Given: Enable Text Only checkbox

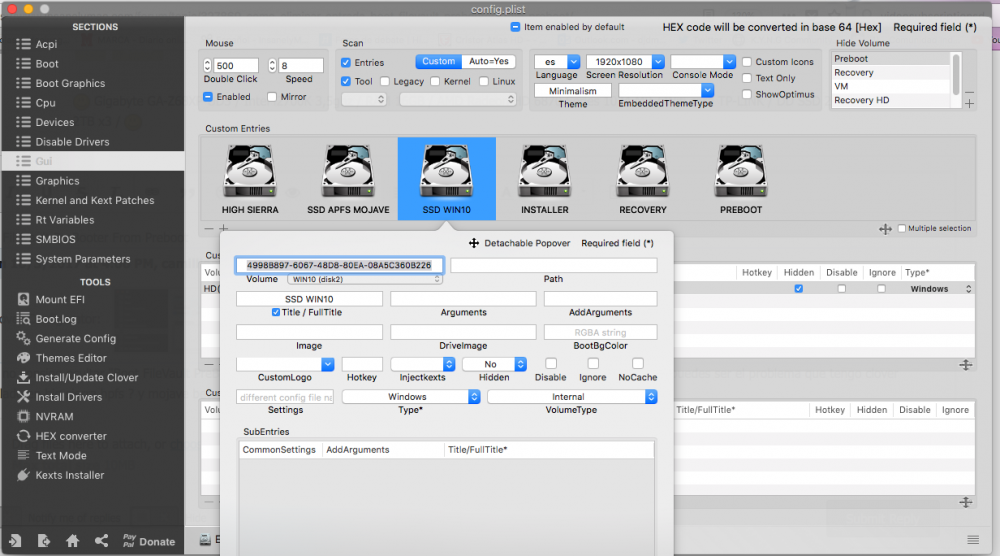Looking at the screenshot, I should pos(747,78).
